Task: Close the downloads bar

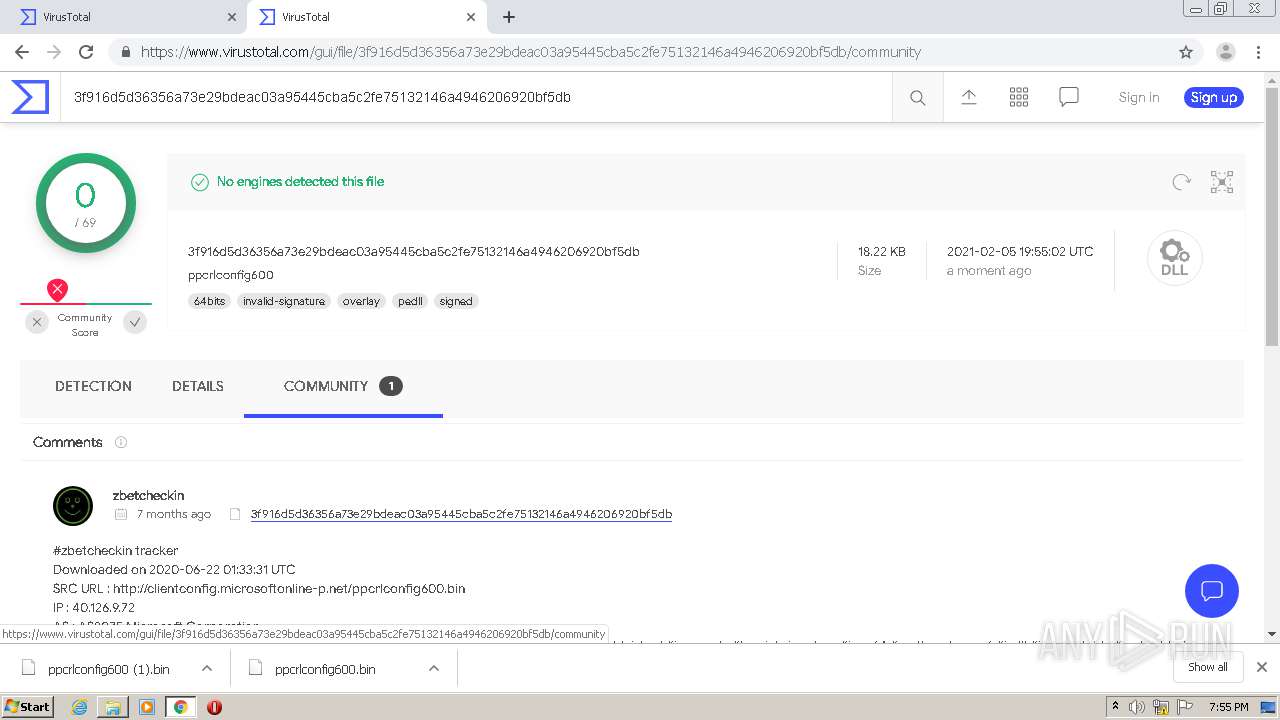Action: pyautogui.click(x=1262, y=667)
